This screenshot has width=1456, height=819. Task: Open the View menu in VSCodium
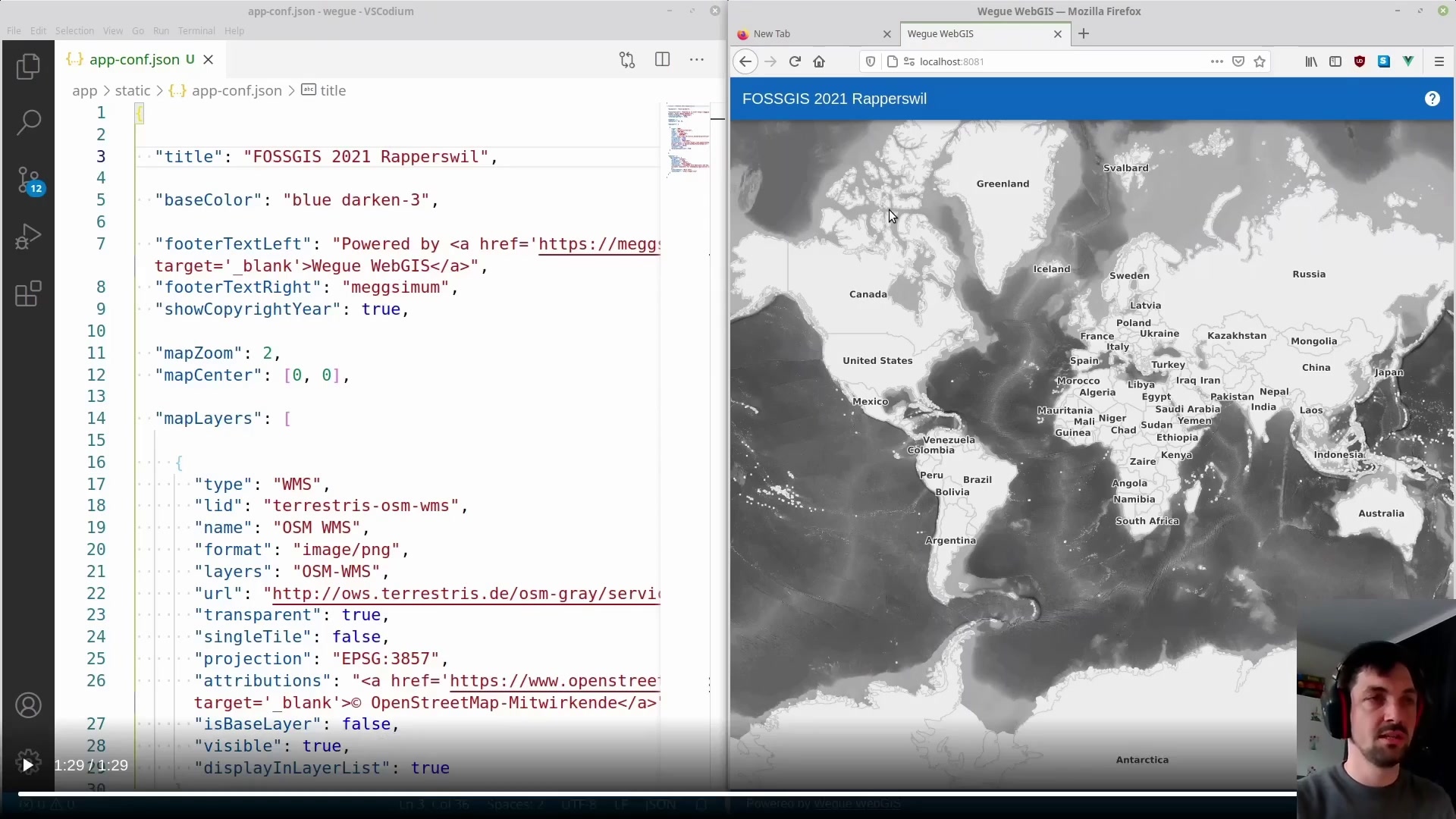113,31
